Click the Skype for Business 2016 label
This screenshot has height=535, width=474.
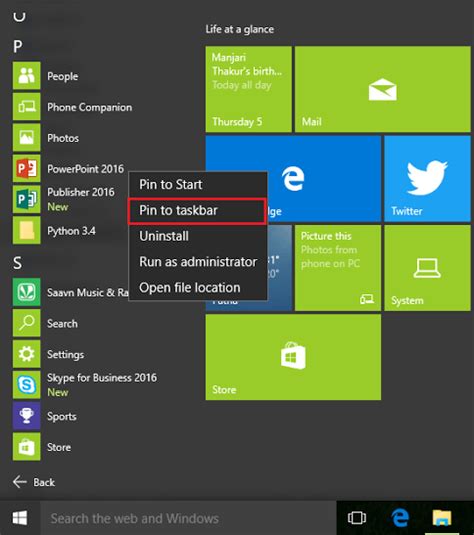point(102,378)
